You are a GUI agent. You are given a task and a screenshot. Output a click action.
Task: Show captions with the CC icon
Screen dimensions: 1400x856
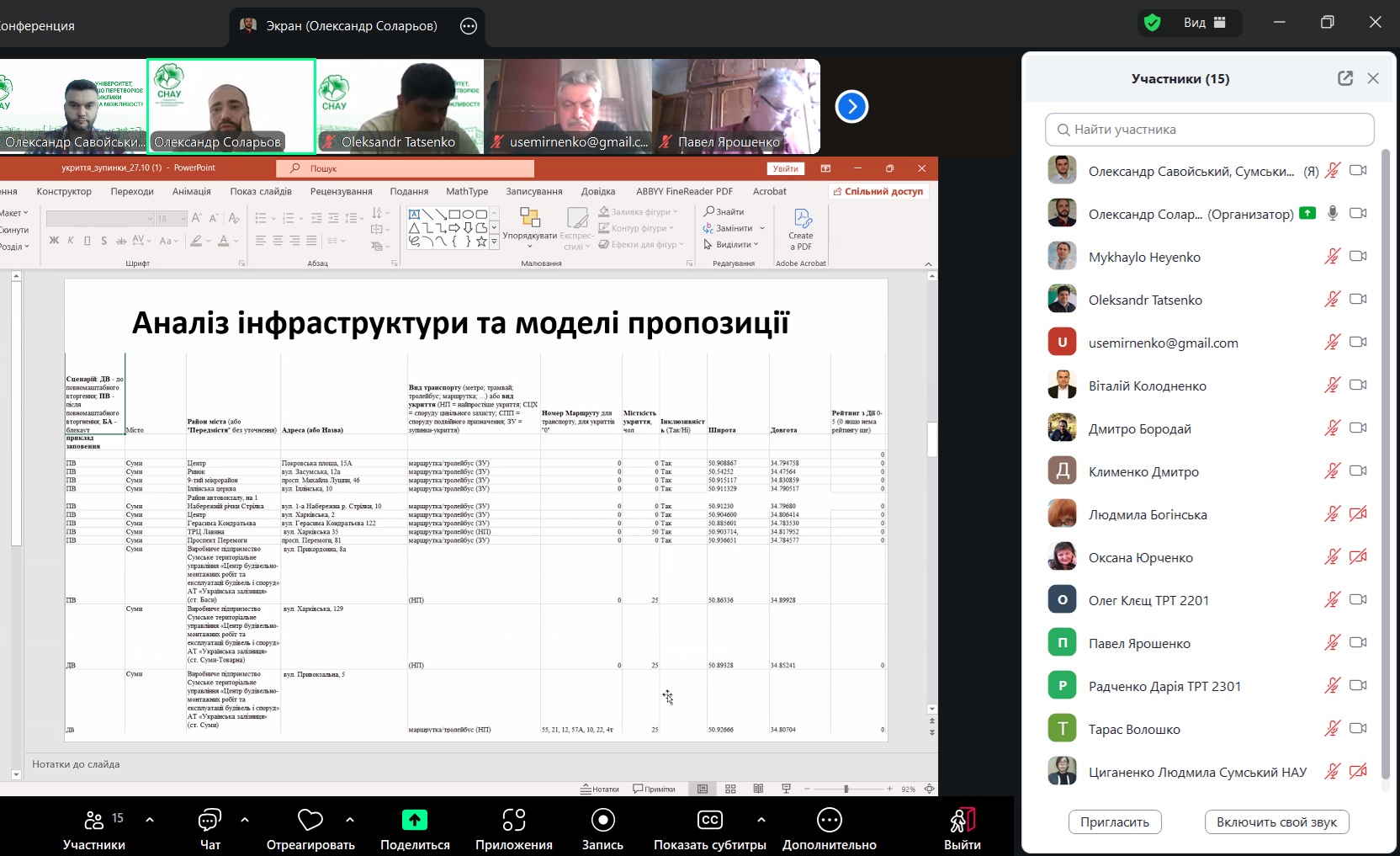click(709, 820)
